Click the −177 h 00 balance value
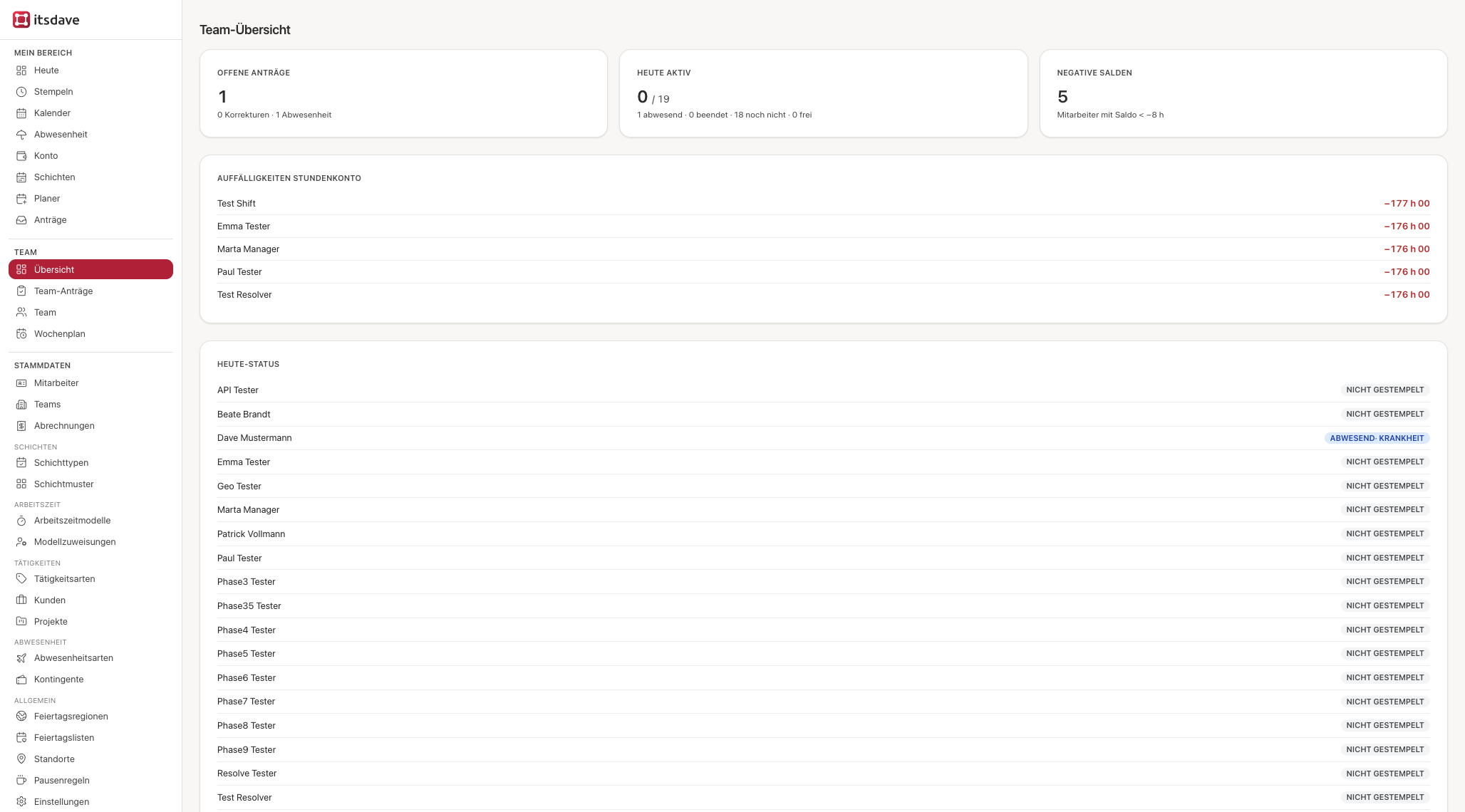1465x812 pixels. coord(1407,204)
